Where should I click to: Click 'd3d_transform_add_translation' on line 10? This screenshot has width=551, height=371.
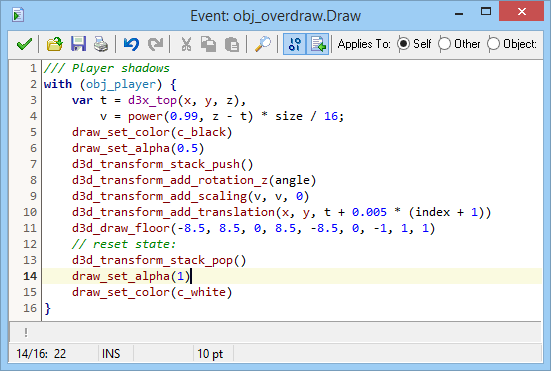pyautogui.click(x=173, y=212)
